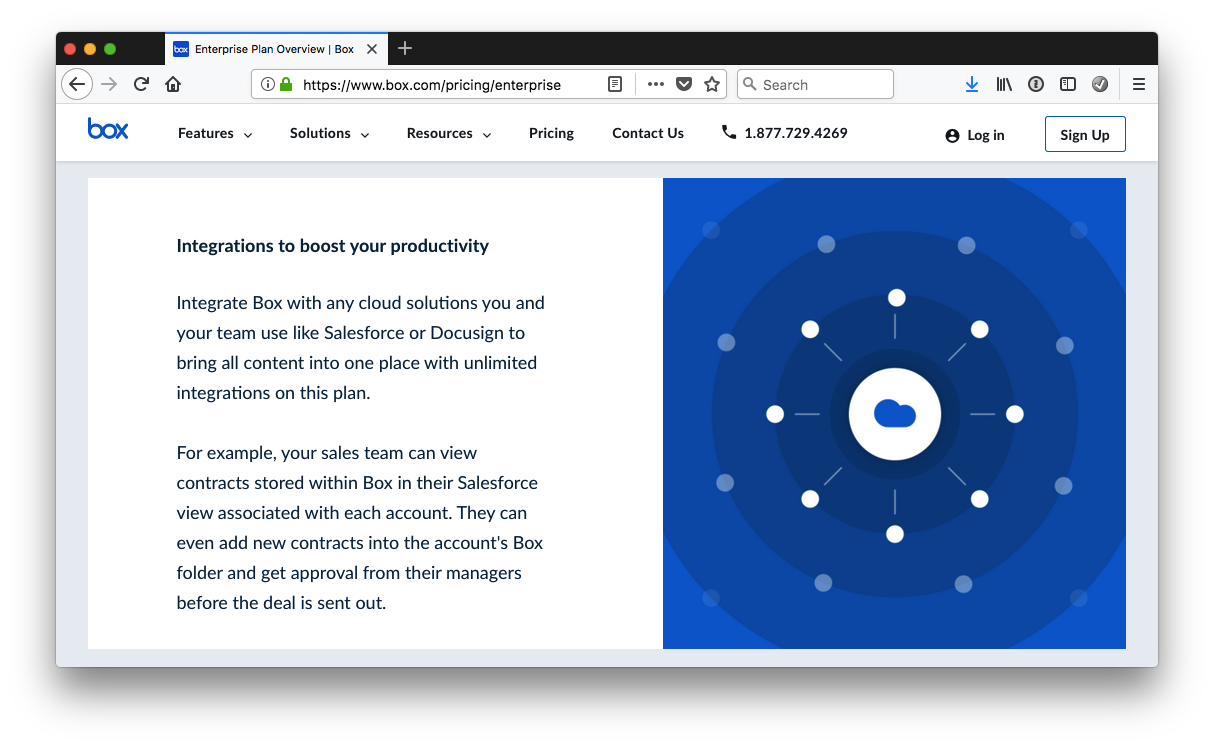Close the Enterprise Plan Overview tab
This screenshot has height=747, width=1214.
pos(372,49)
